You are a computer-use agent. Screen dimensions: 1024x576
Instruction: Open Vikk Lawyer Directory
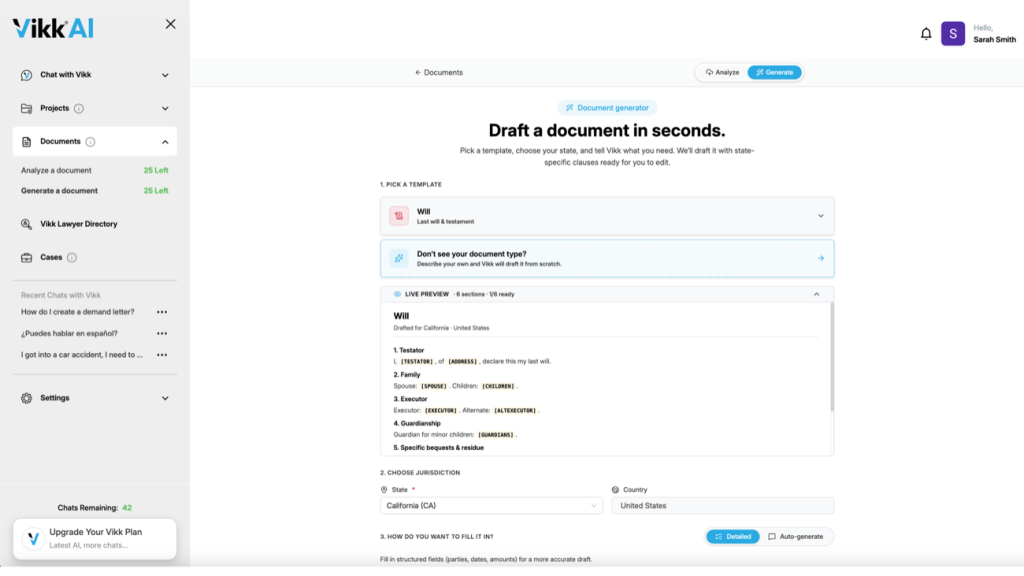[79, 224]
